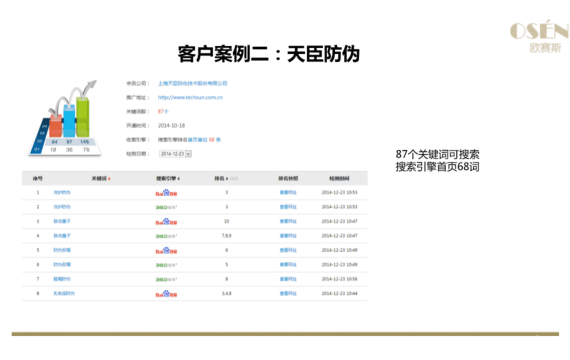The image size is (570, 360).
Task: Open the 查看网址 snapshot link in row 4
Action: (x=288, y=236)
